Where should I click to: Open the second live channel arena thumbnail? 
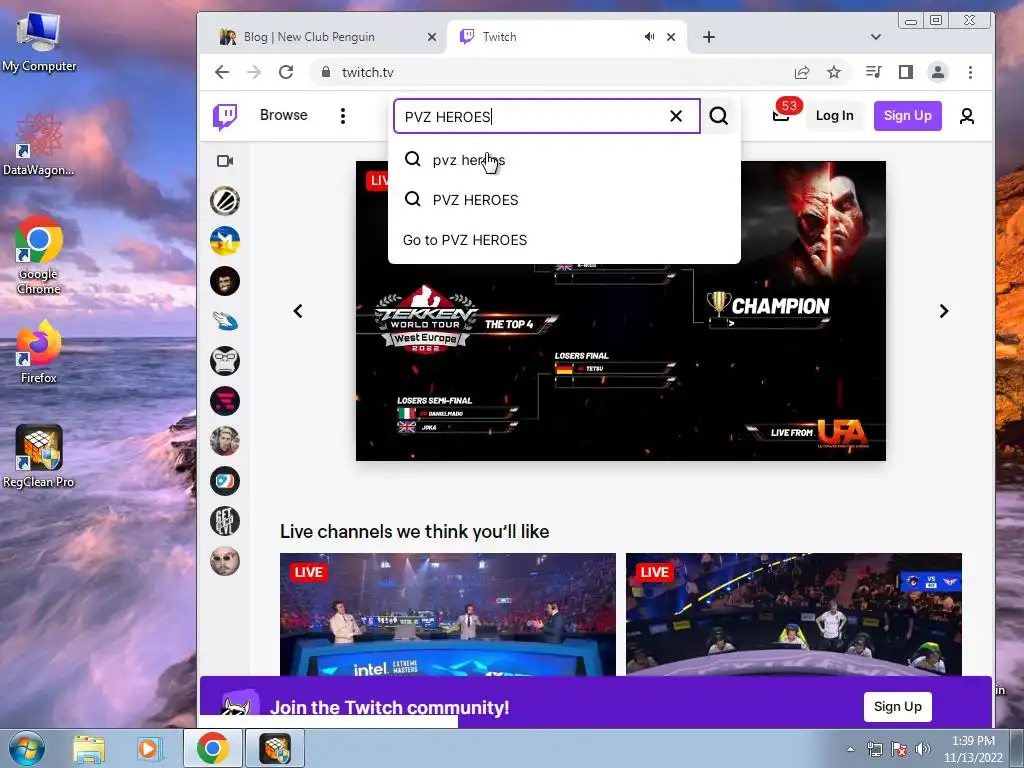(x=793, y=614)
